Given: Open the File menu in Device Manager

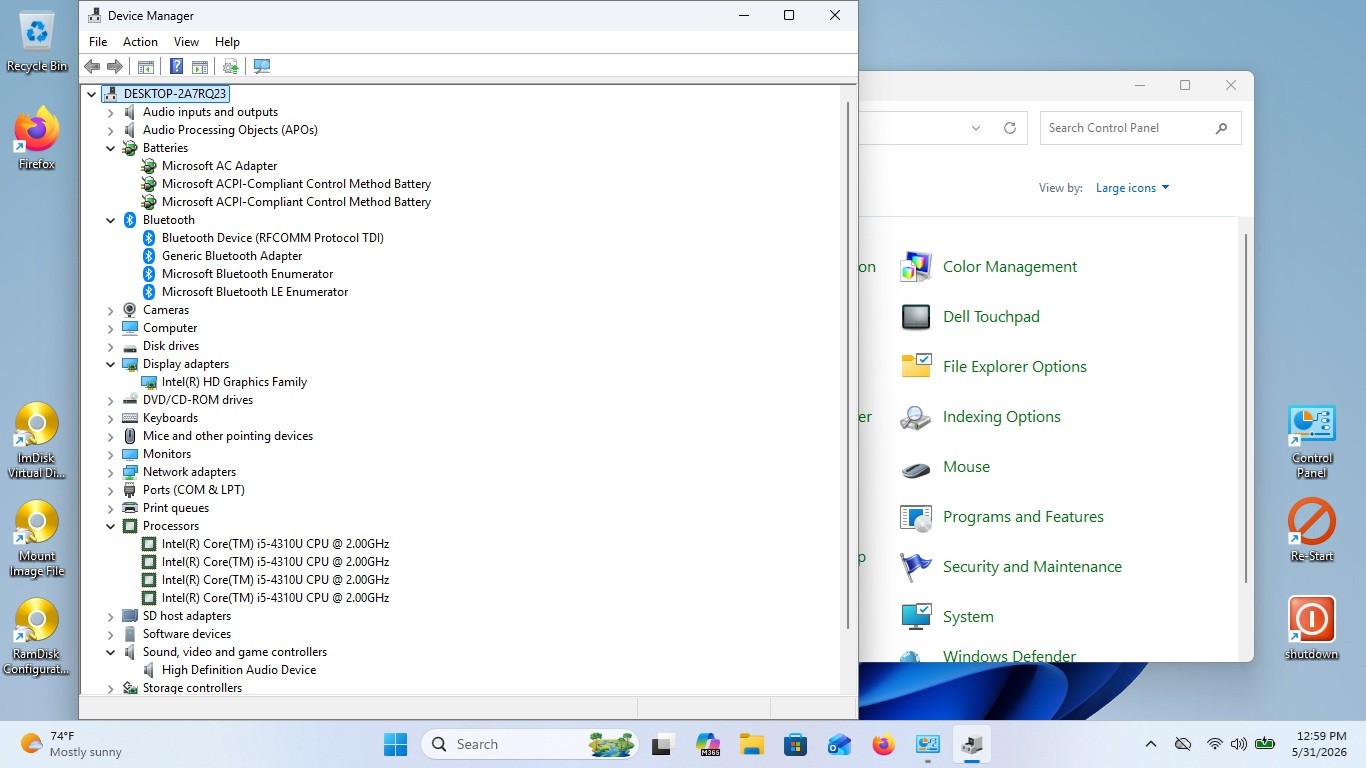Looking at the screenshot, I should [x=98, y=42].
